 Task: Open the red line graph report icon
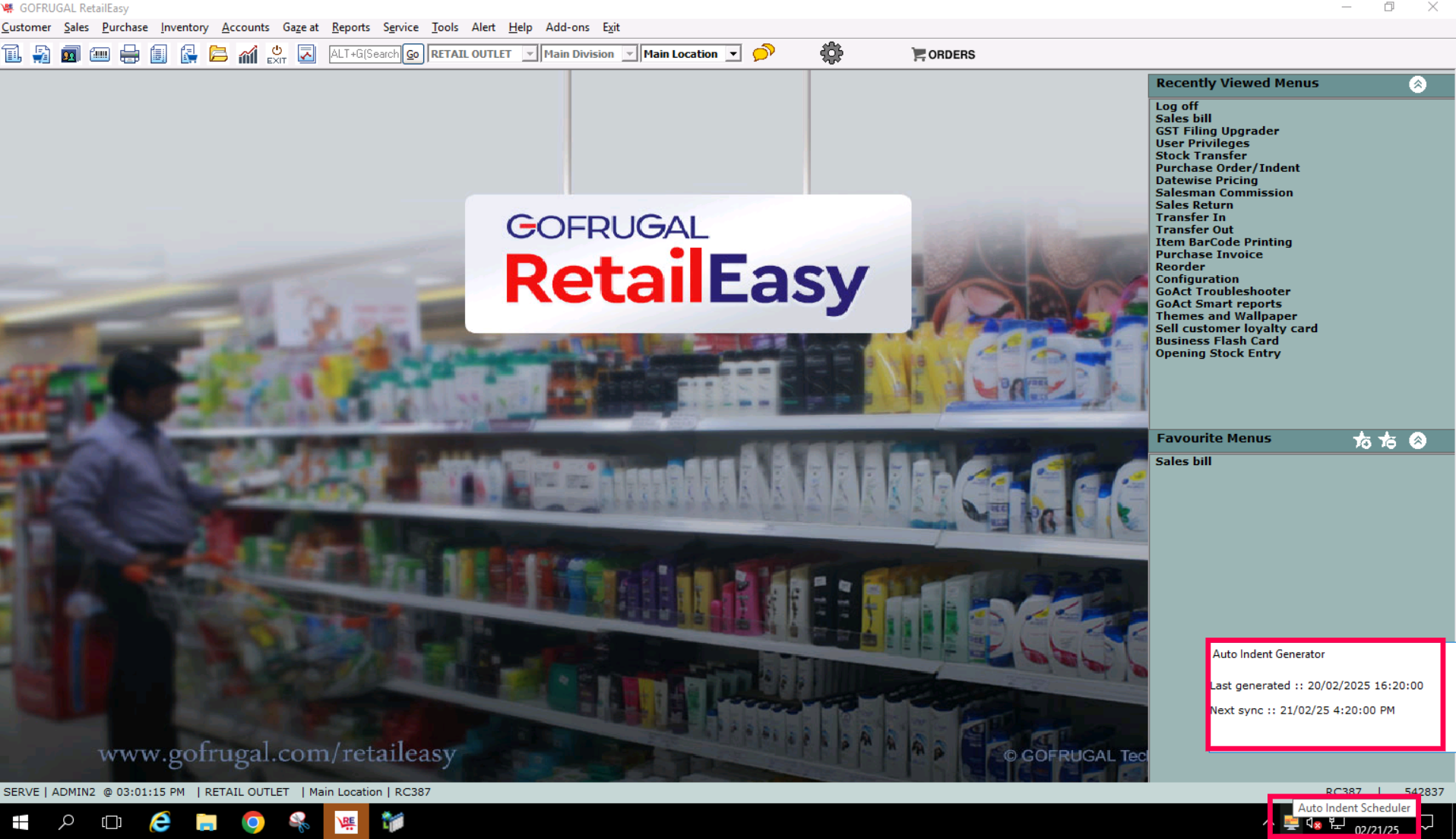306,54
